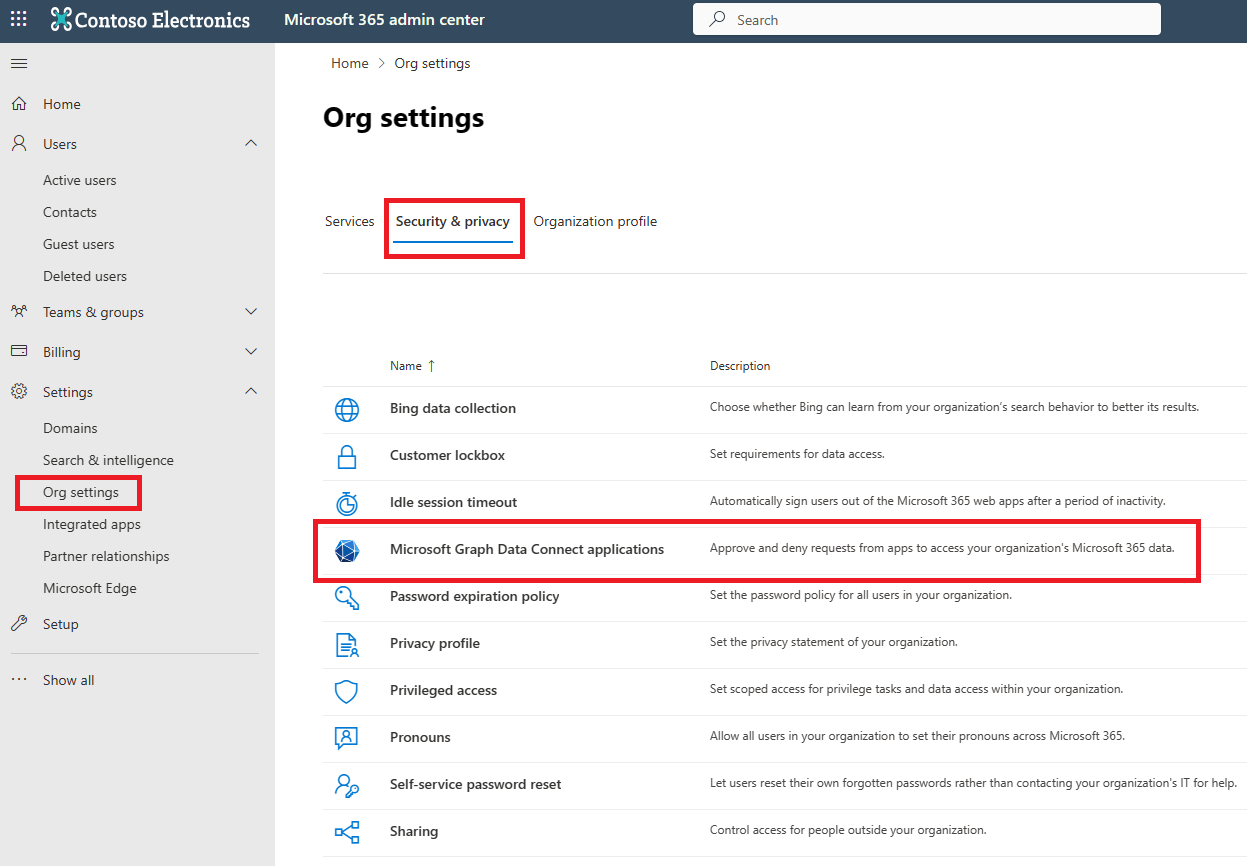This screenshot has width=1247, height=866.
Task: Click the Bing data collection globe icon
Action: click(x=347, y=409)
